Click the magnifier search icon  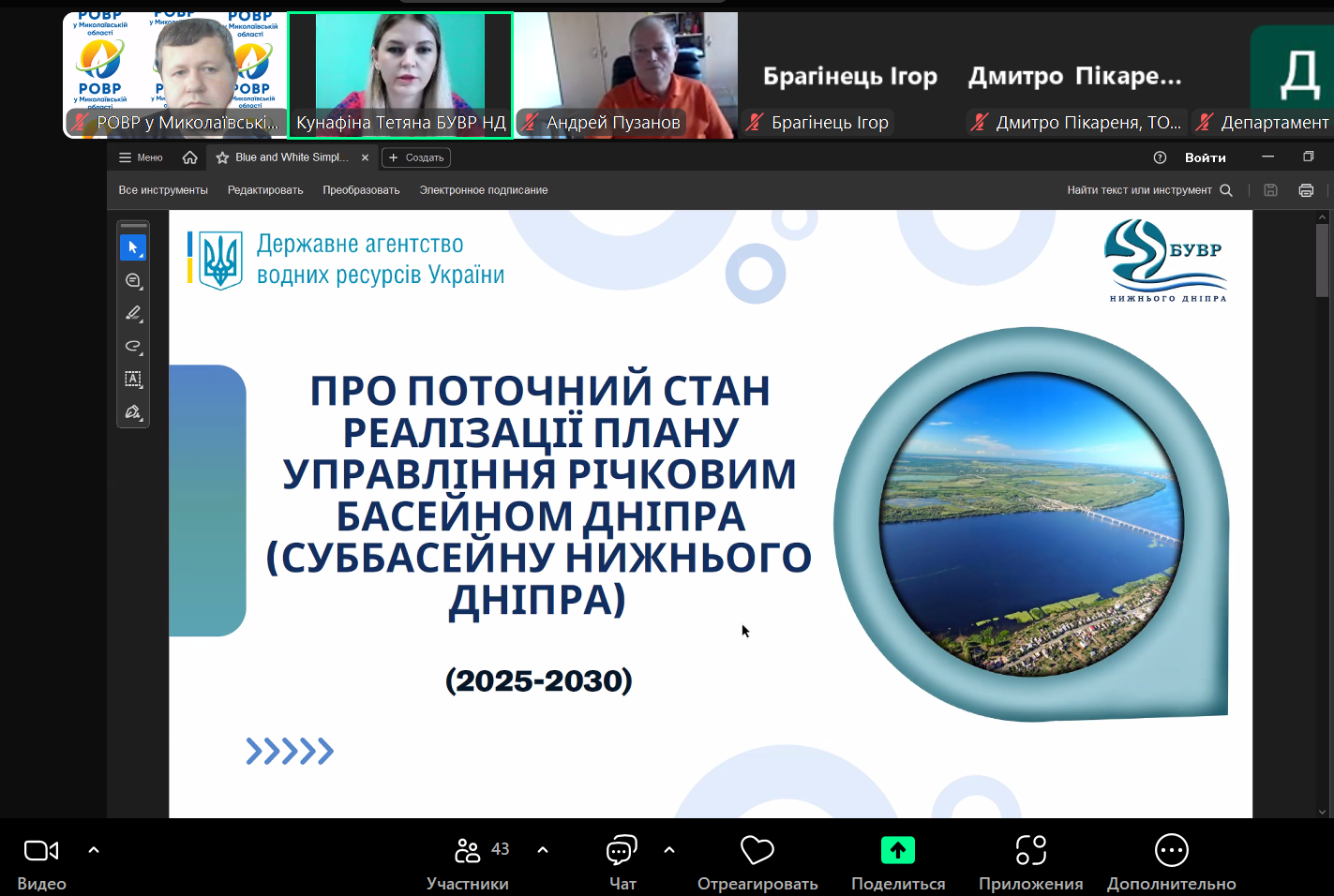tap(1226, 190)
